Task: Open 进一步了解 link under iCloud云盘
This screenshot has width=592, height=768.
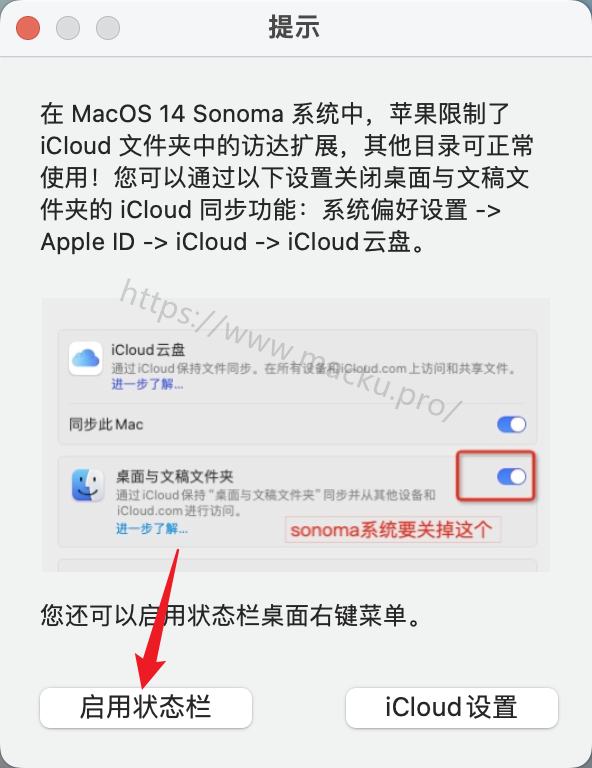Action: pyautogui.click(x=147, y=384)
